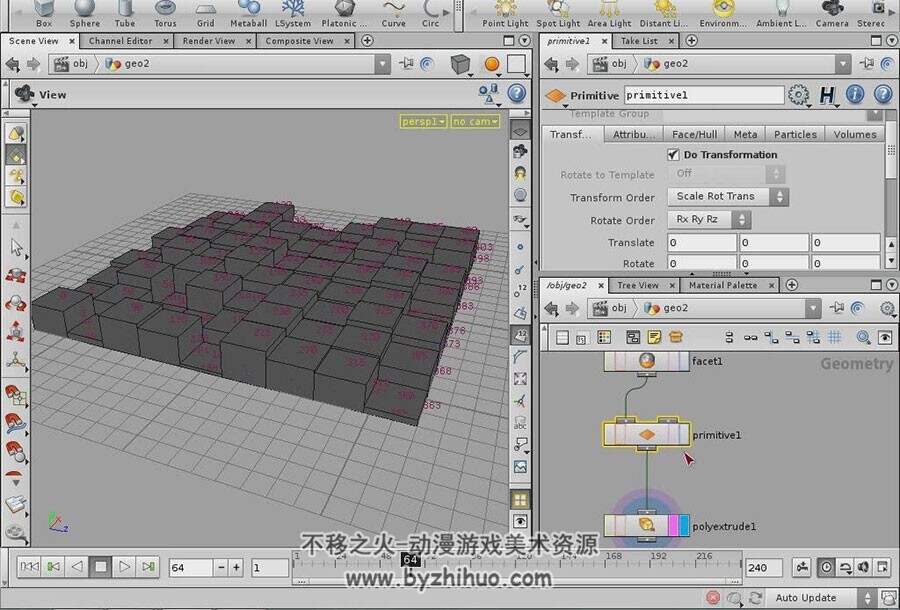Expand parameter pane path dropdown arrow
Viewport: 900px width, 610px height.
[843, 64]
